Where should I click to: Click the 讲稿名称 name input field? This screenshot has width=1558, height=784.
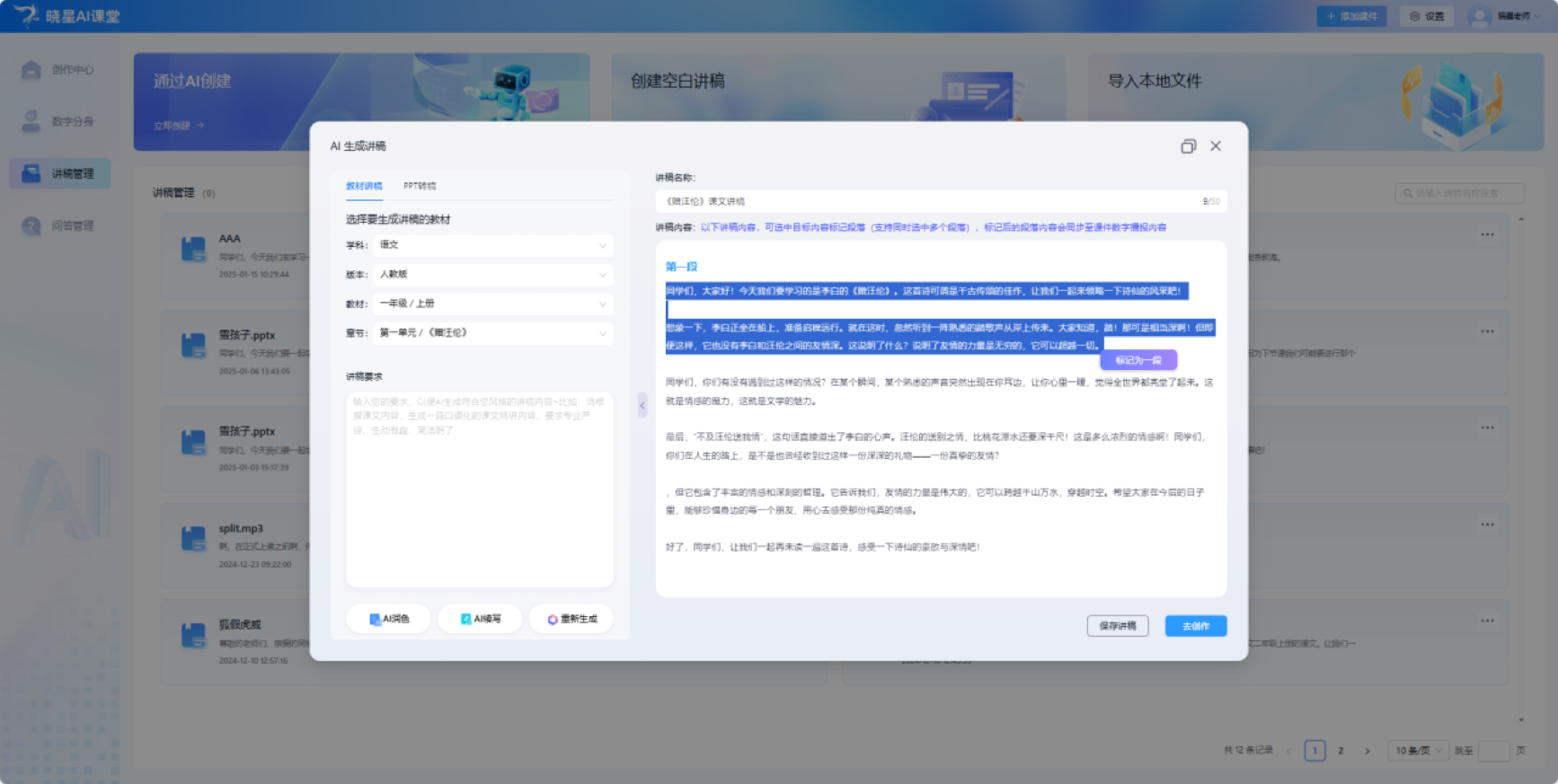coord(925,201)
